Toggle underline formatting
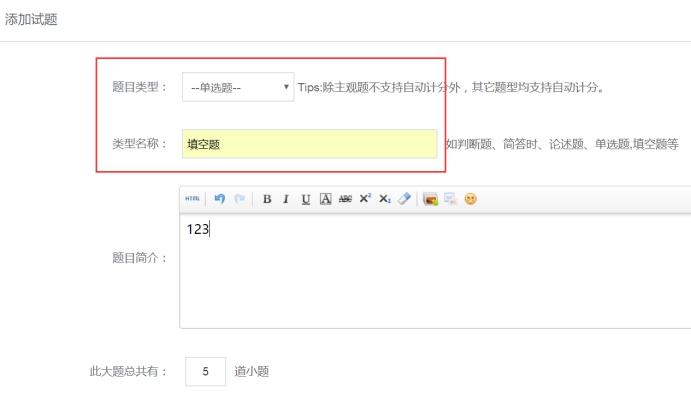Viewport: 691px width, 394px height. 305,199
